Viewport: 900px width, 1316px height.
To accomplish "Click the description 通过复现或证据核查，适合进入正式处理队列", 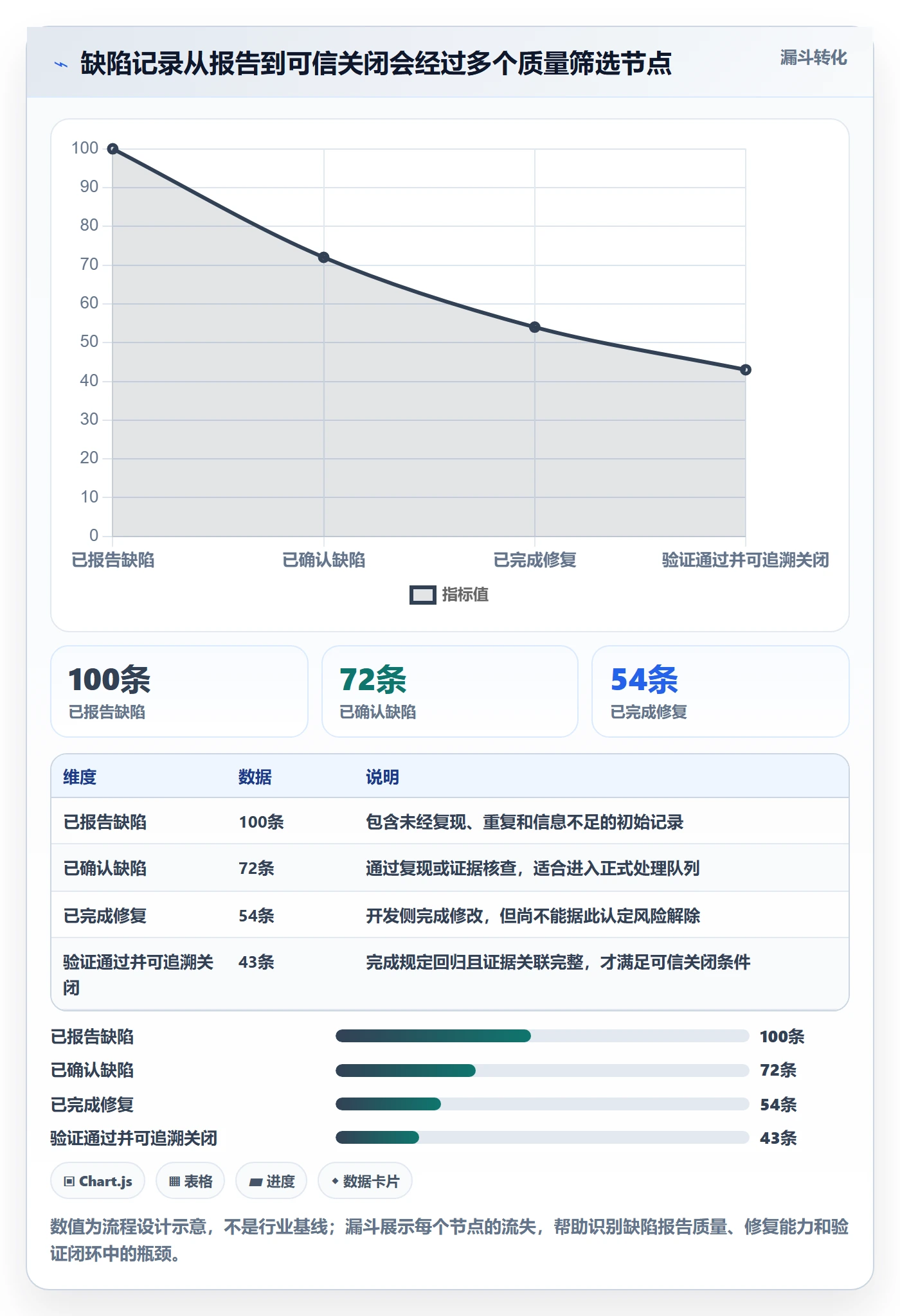I will coord(533,868).
